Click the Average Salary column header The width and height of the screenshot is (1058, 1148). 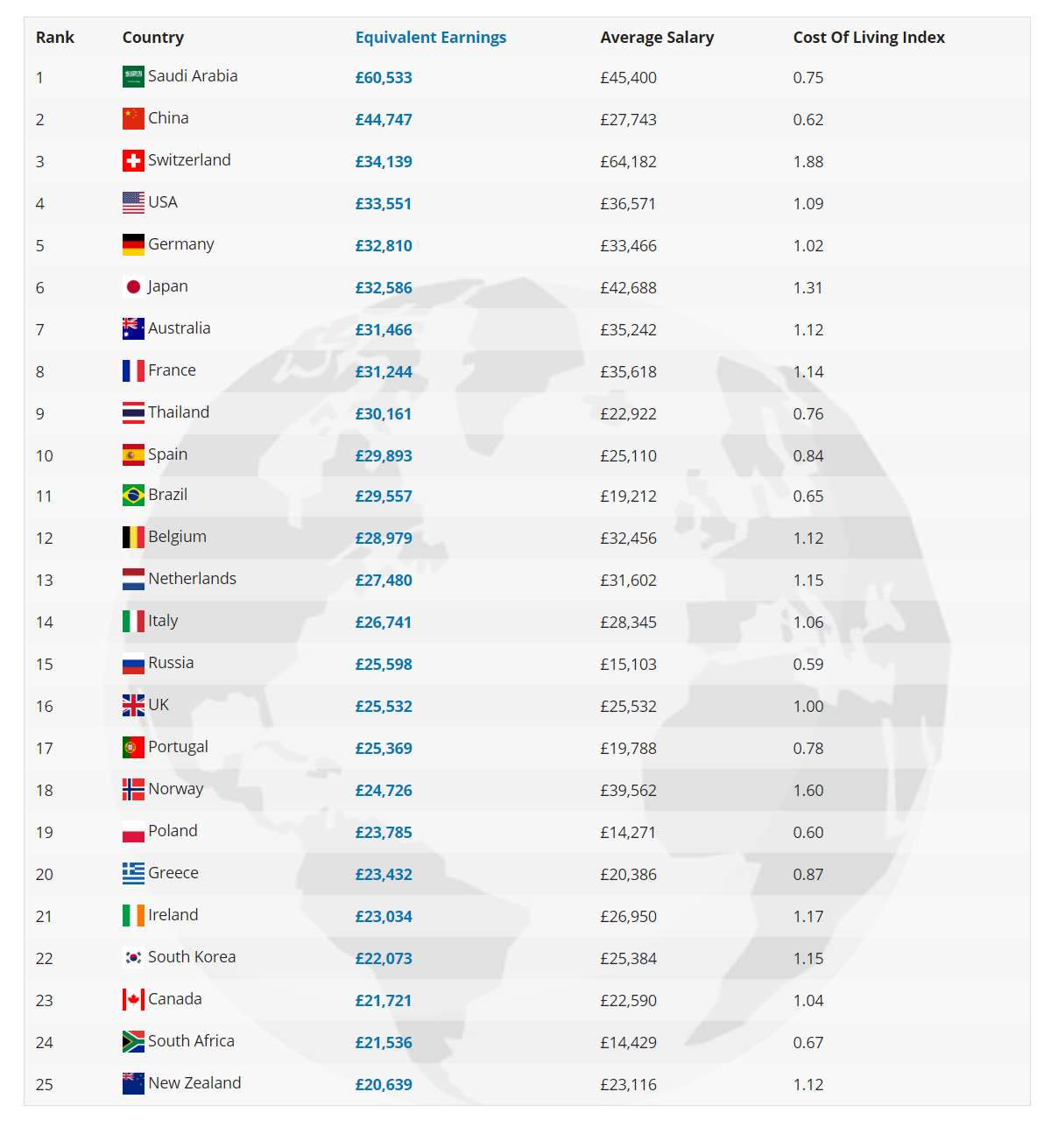pyautogui.click(x=657, y=38)
